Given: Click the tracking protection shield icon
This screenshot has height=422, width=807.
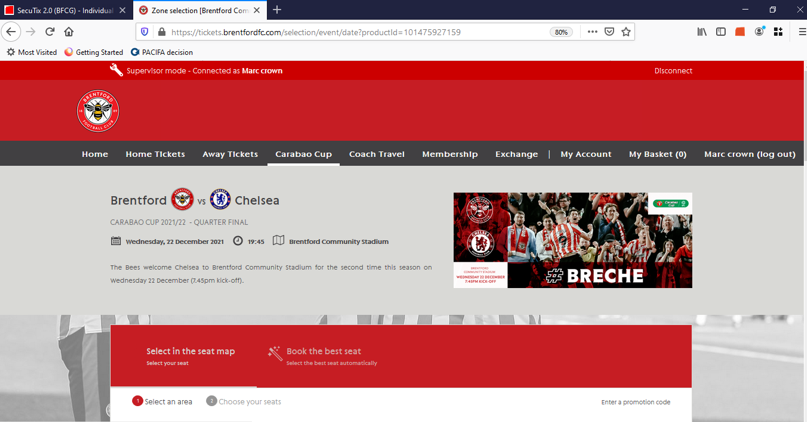Looking at the screenshot, I should pos(145,32).
